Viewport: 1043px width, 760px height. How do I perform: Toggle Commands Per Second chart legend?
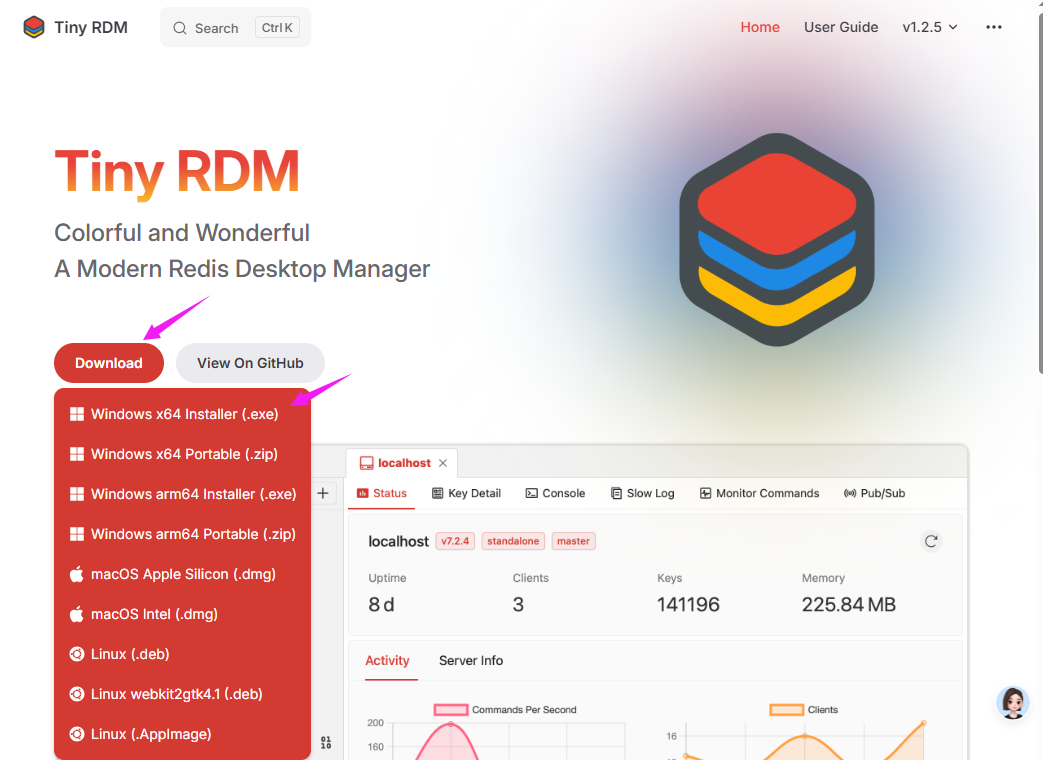pyautogui.click(x=505, y=709)
